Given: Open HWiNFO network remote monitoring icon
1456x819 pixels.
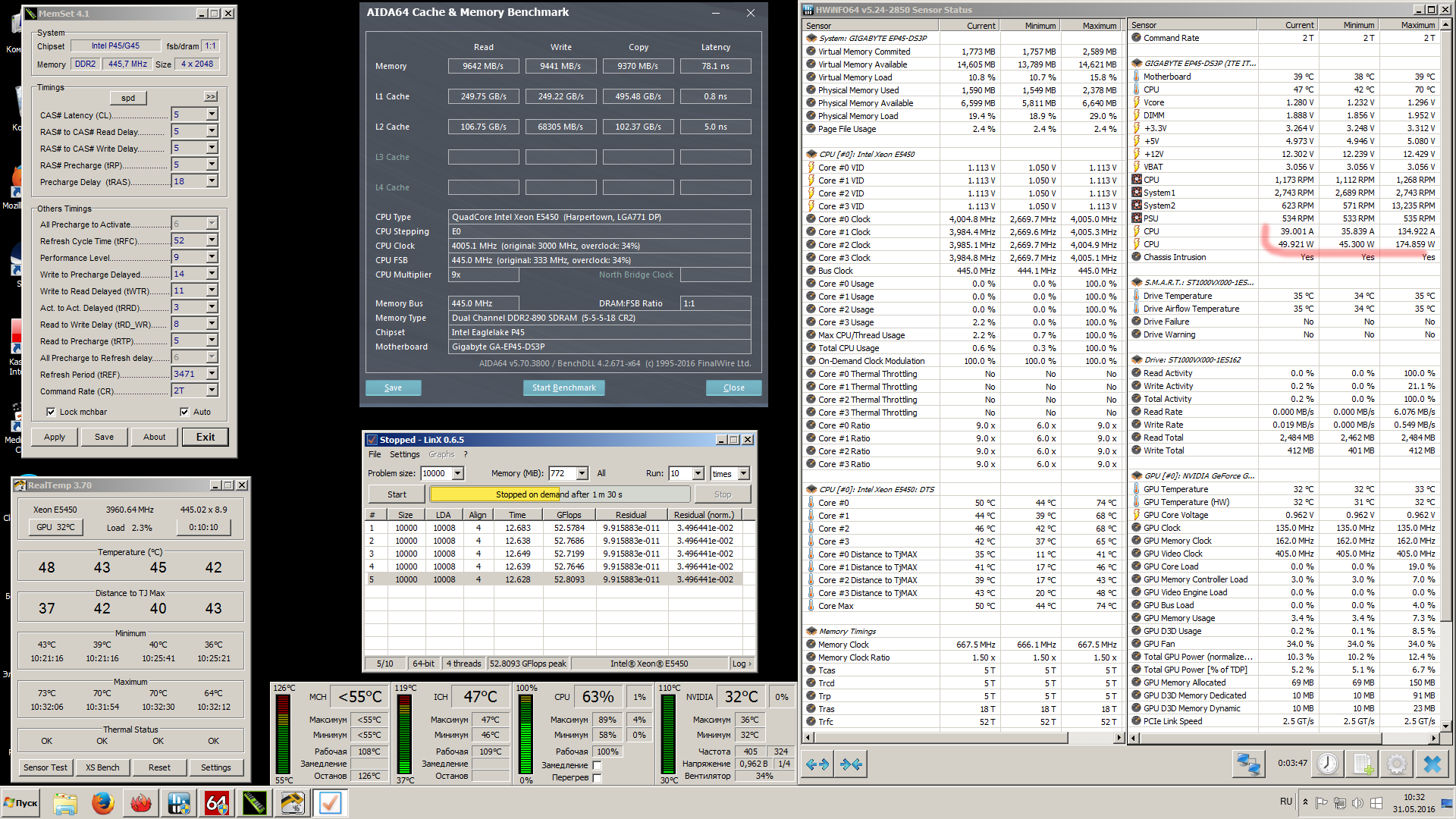Looking at the screenshot, I should coord(1247,764).
